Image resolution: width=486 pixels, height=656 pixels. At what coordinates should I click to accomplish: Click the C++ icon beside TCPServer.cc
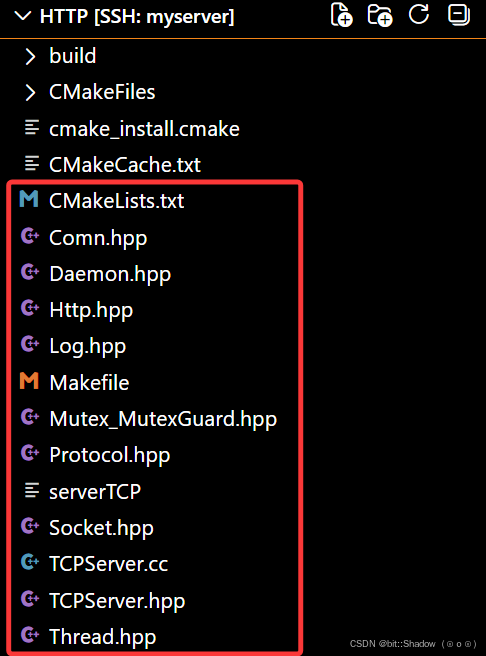(29, 562)
